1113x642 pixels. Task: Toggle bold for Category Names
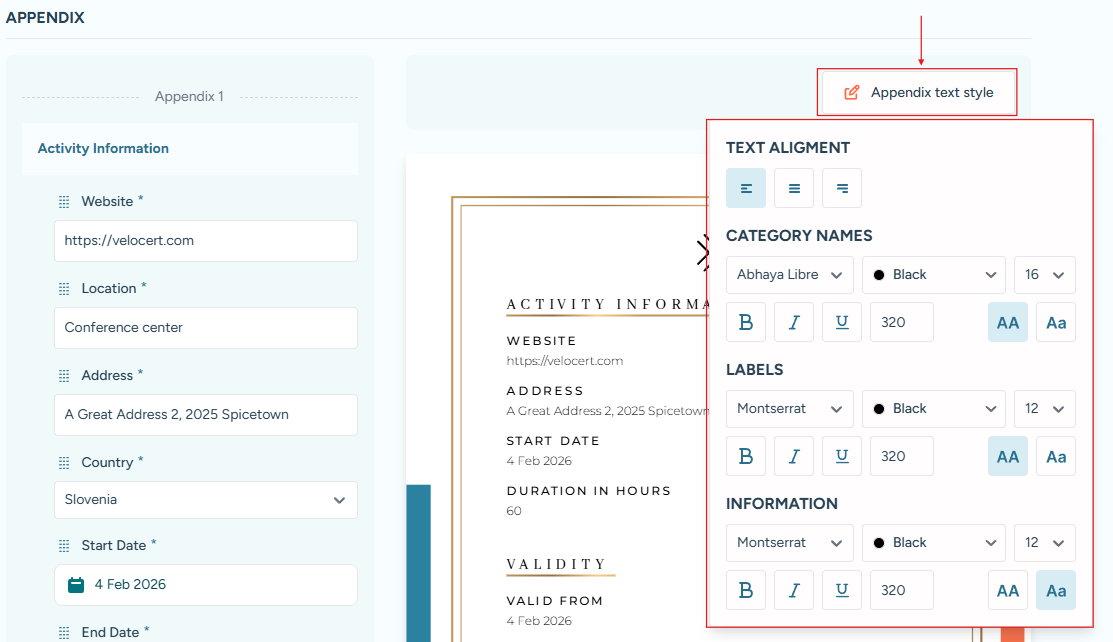coord(746,322)
